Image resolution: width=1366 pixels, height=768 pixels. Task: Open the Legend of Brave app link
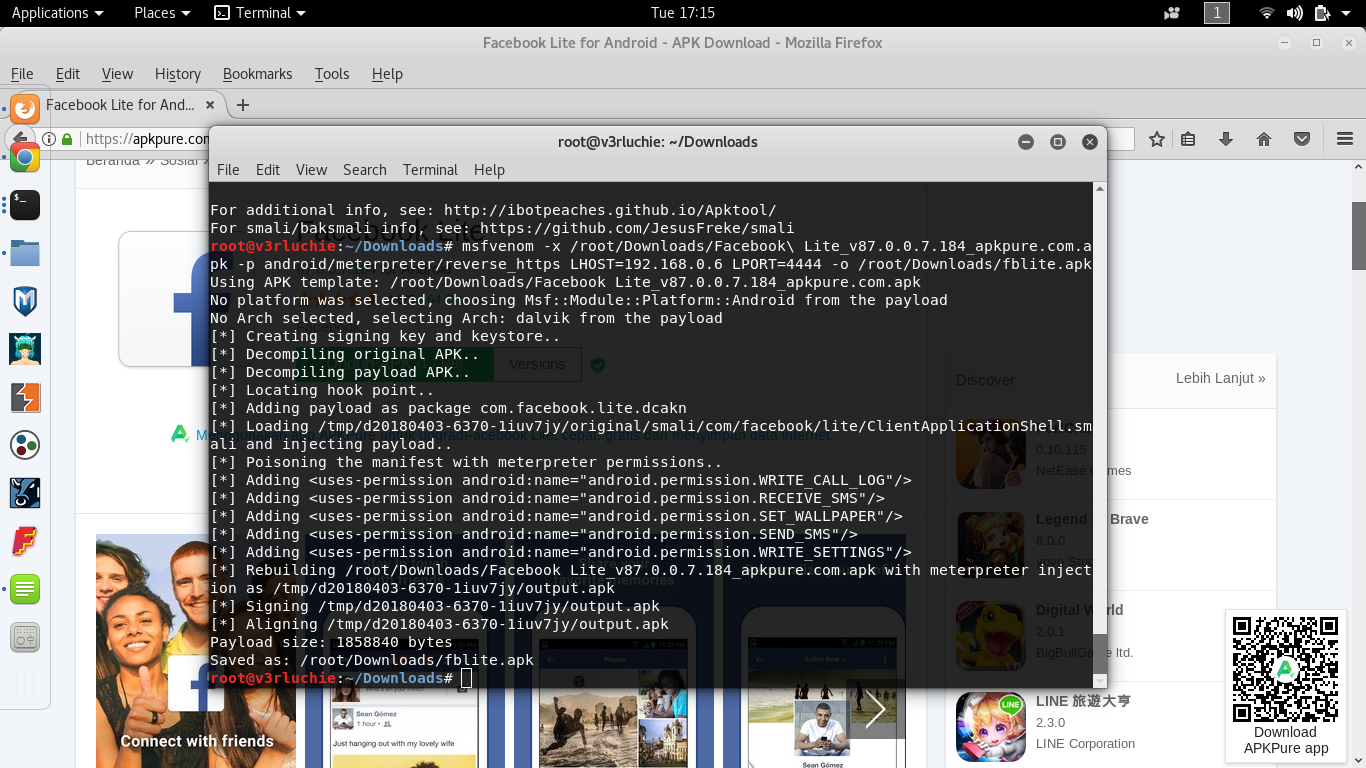(1092, 519)
